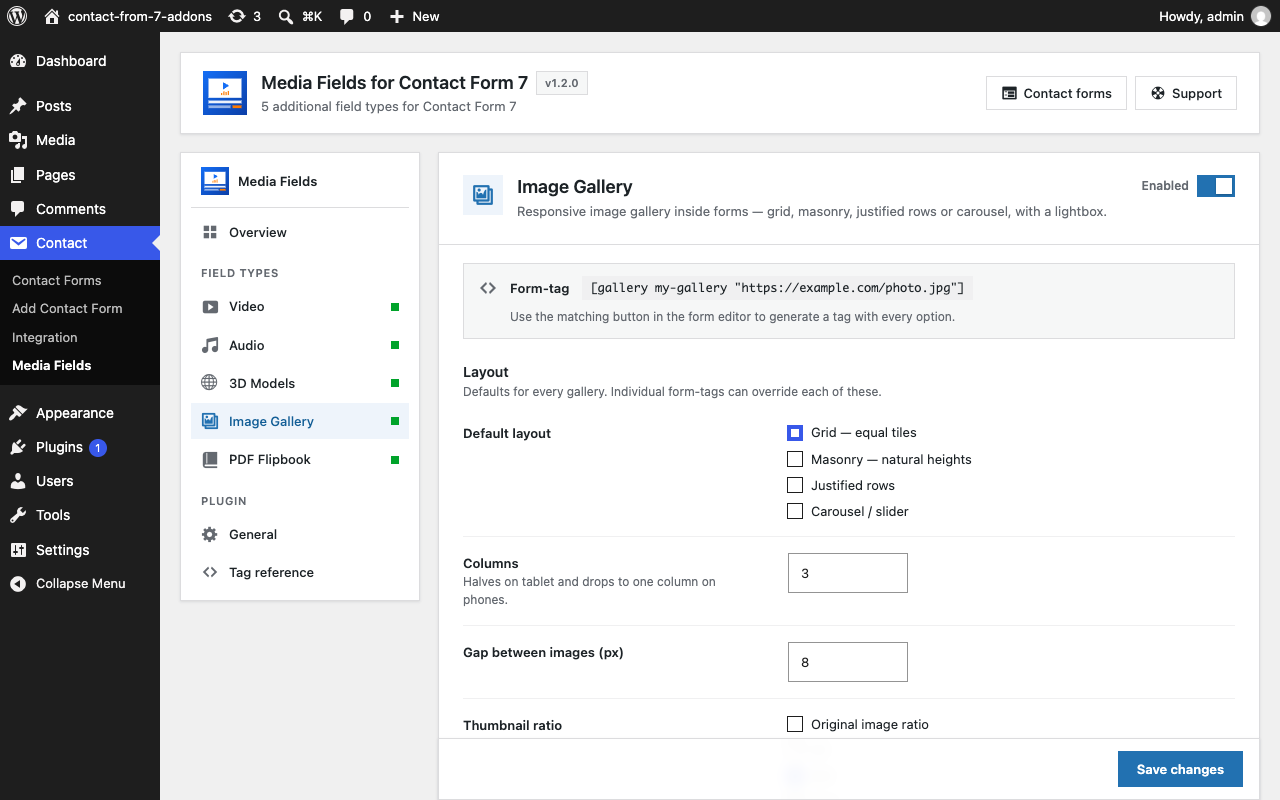Visit site via the home icon
Viewport: 1280px width, 800px height.
pos(52,16)
